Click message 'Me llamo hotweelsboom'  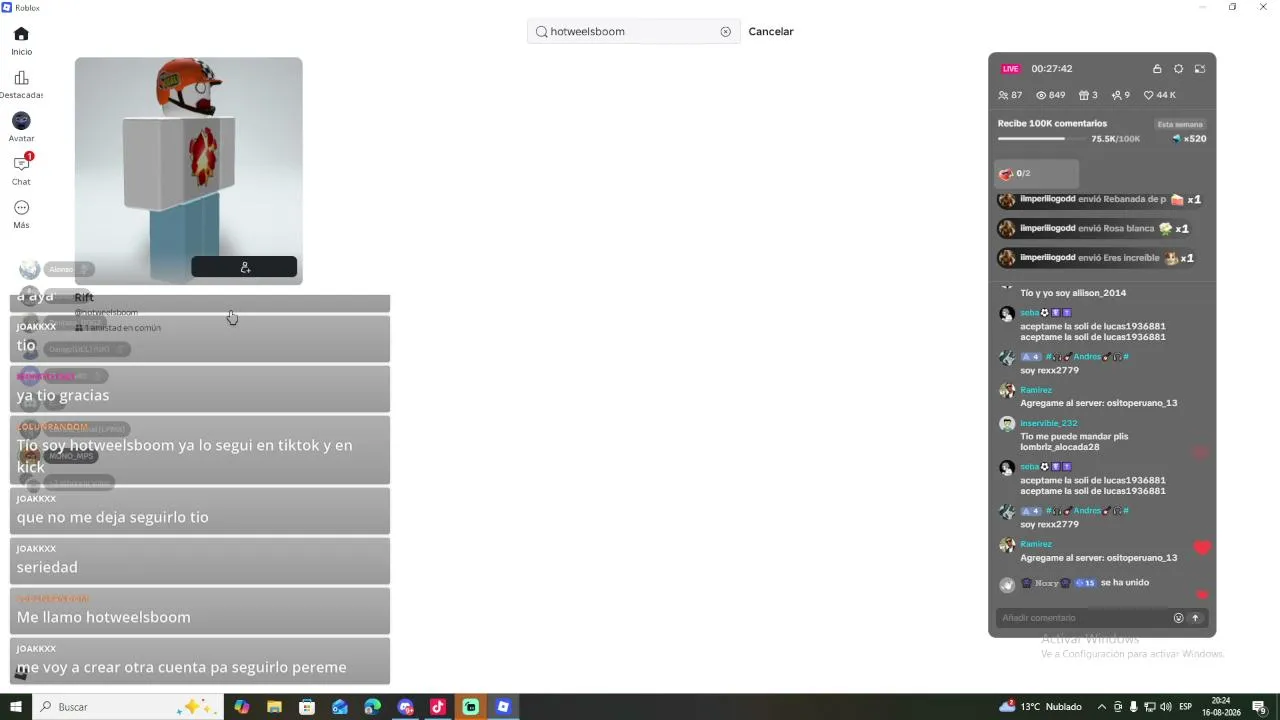(x=200, y=611)
